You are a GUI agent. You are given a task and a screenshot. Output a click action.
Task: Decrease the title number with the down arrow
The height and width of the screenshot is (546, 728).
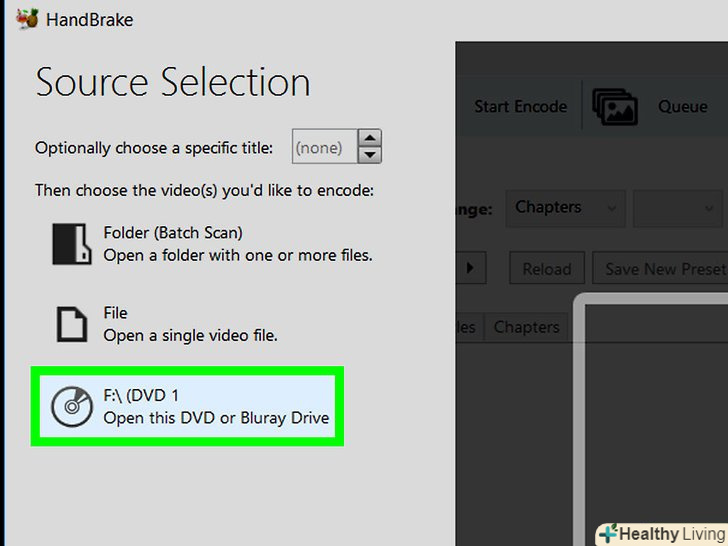click(x=370, y=155)
